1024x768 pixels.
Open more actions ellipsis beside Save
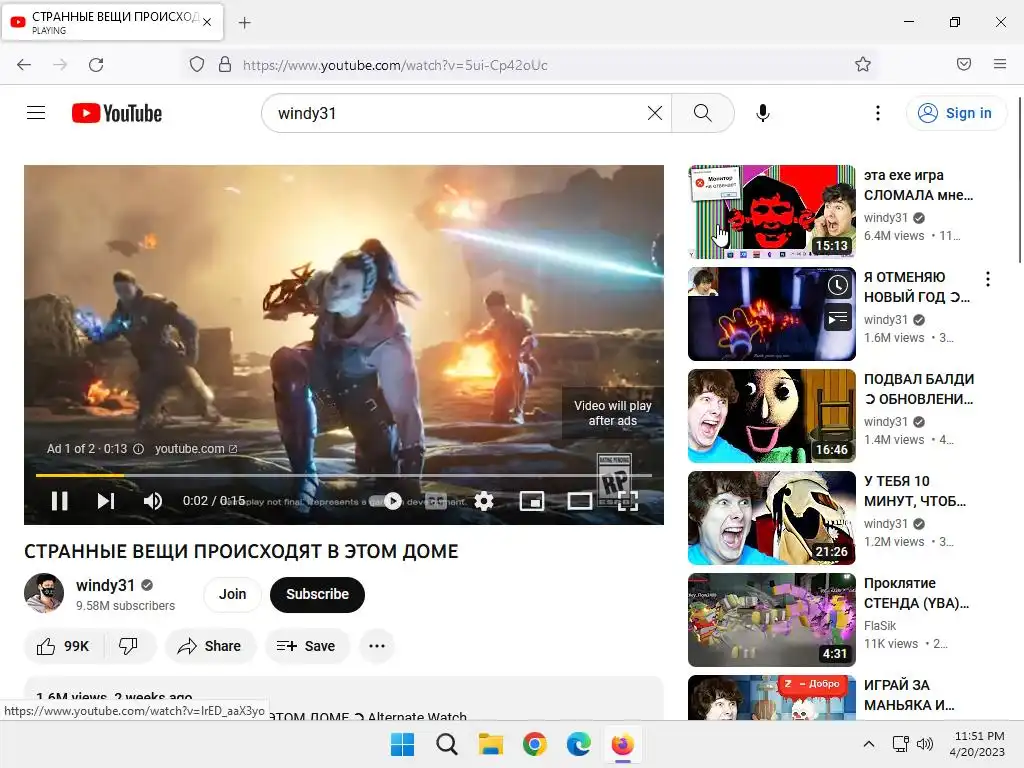(x=377, y=646)
